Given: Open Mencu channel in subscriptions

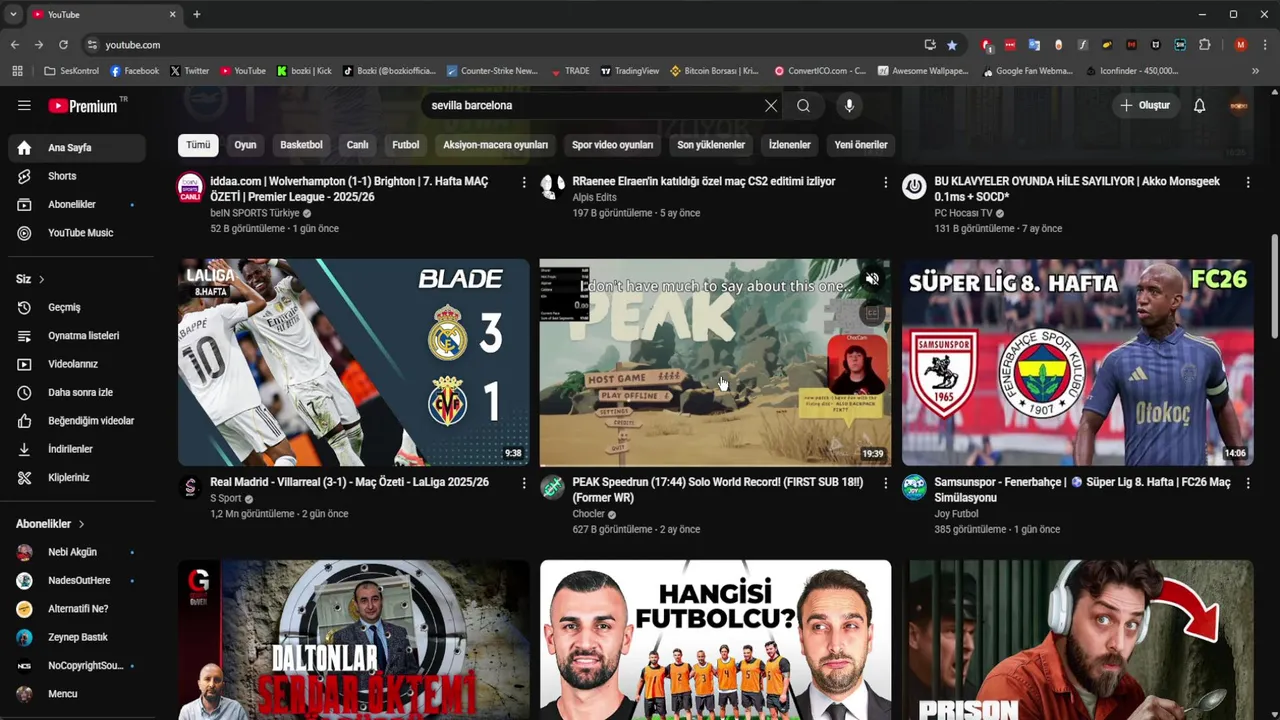Looking at the screenshot, I should point(77,694).
